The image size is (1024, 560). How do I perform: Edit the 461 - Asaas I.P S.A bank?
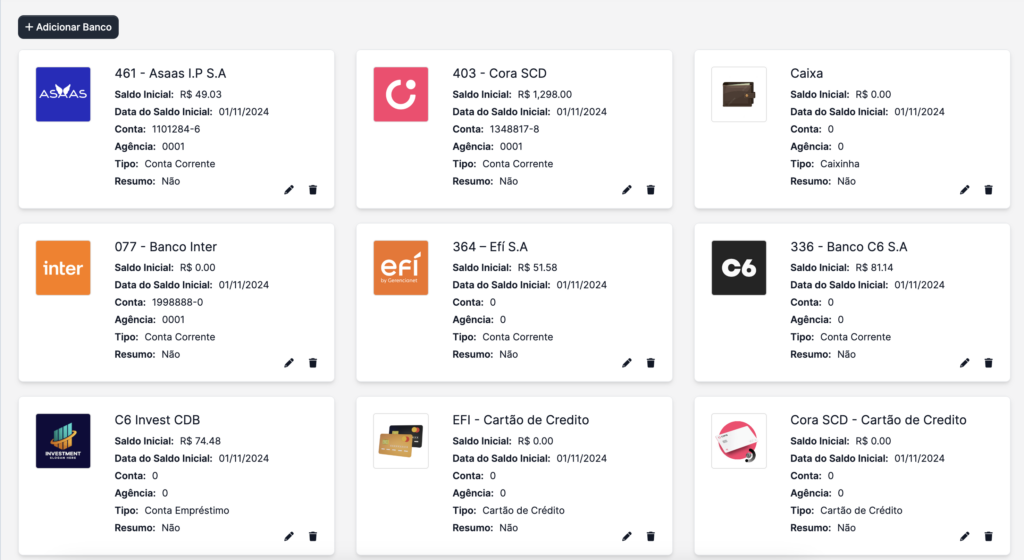tap(289, 190)
